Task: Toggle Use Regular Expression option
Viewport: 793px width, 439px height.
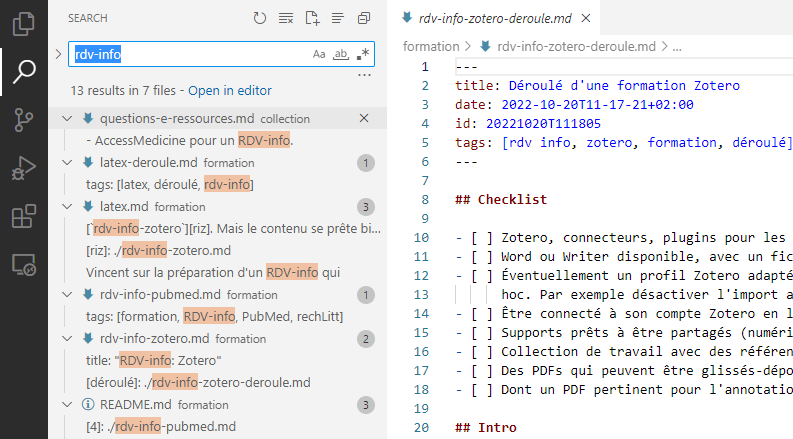Action: tap(363, 54)
